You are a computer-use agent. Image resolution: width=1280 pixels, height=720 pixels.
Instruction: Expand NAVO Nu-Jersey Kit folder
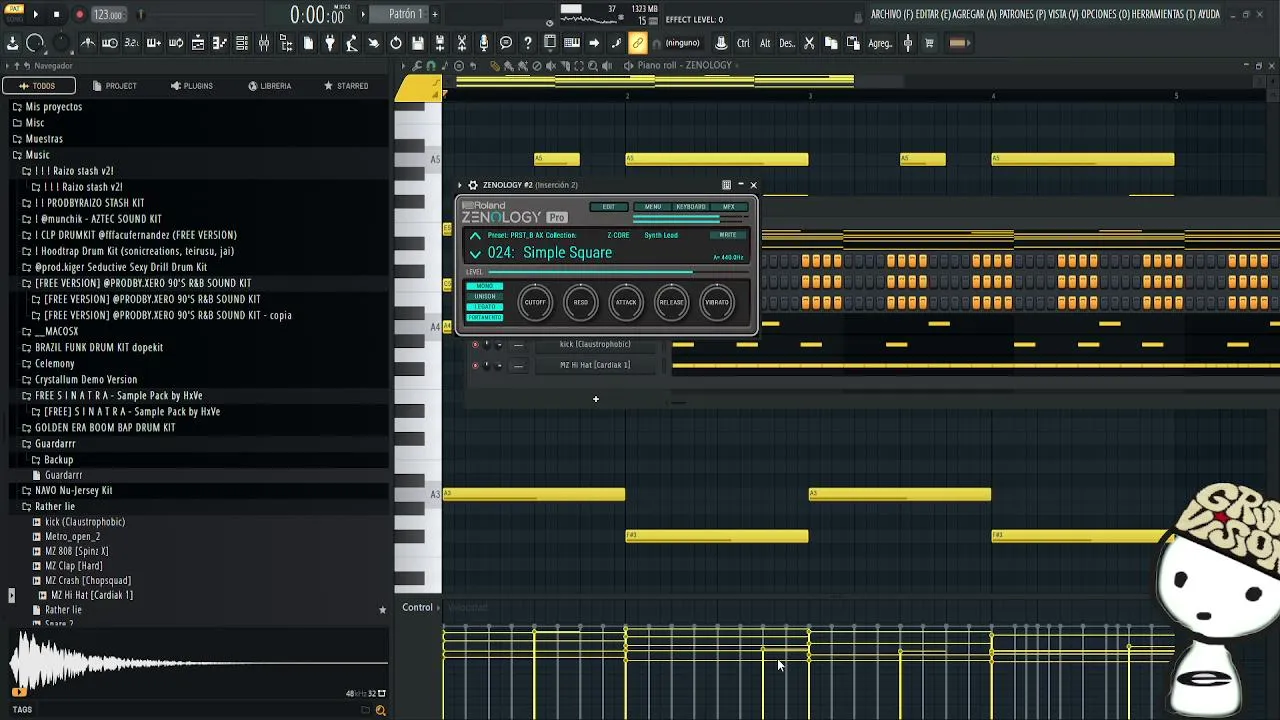click(68, 490)
